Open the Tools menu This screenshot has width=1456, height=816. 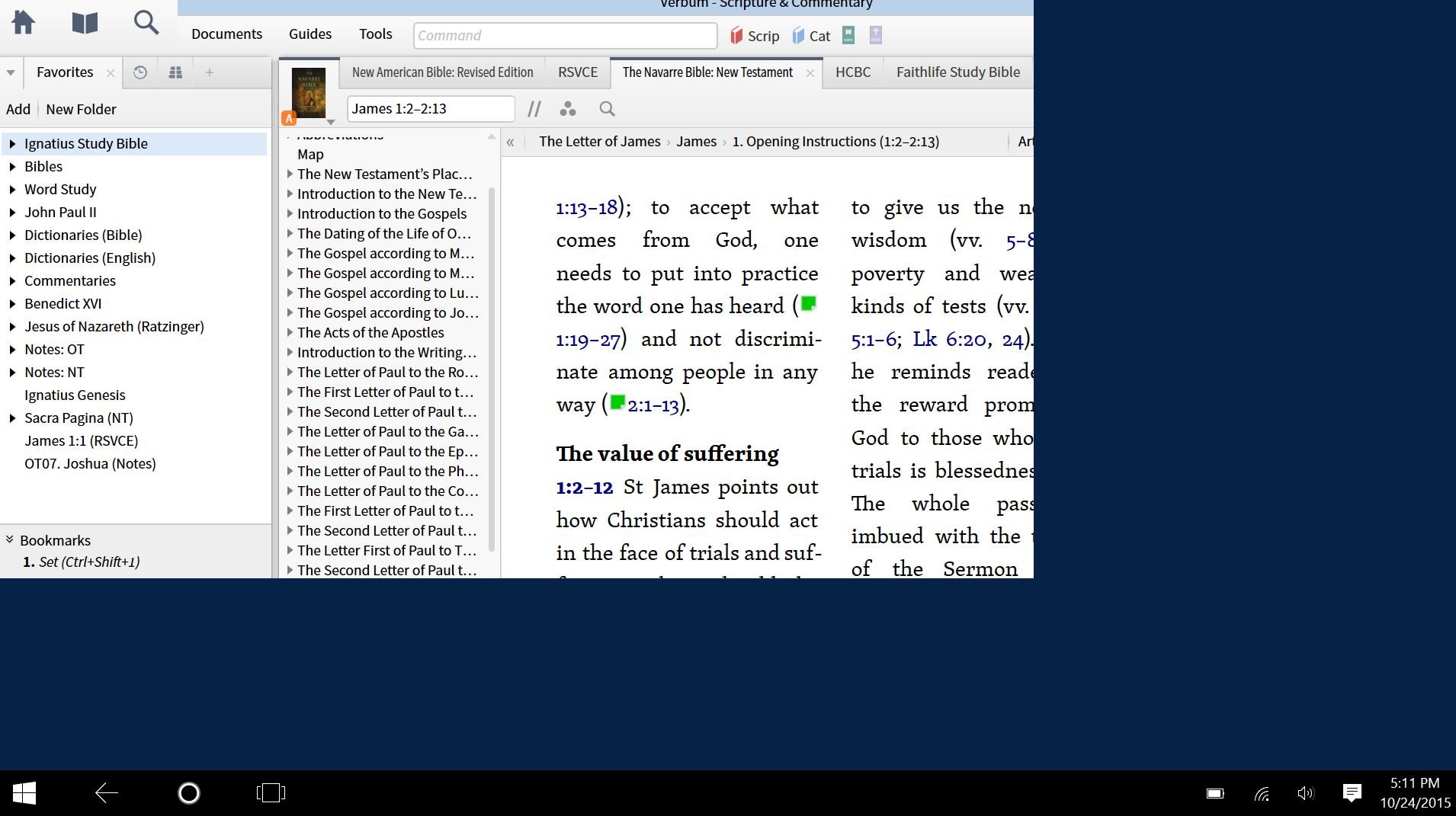[x=376, y=34]
